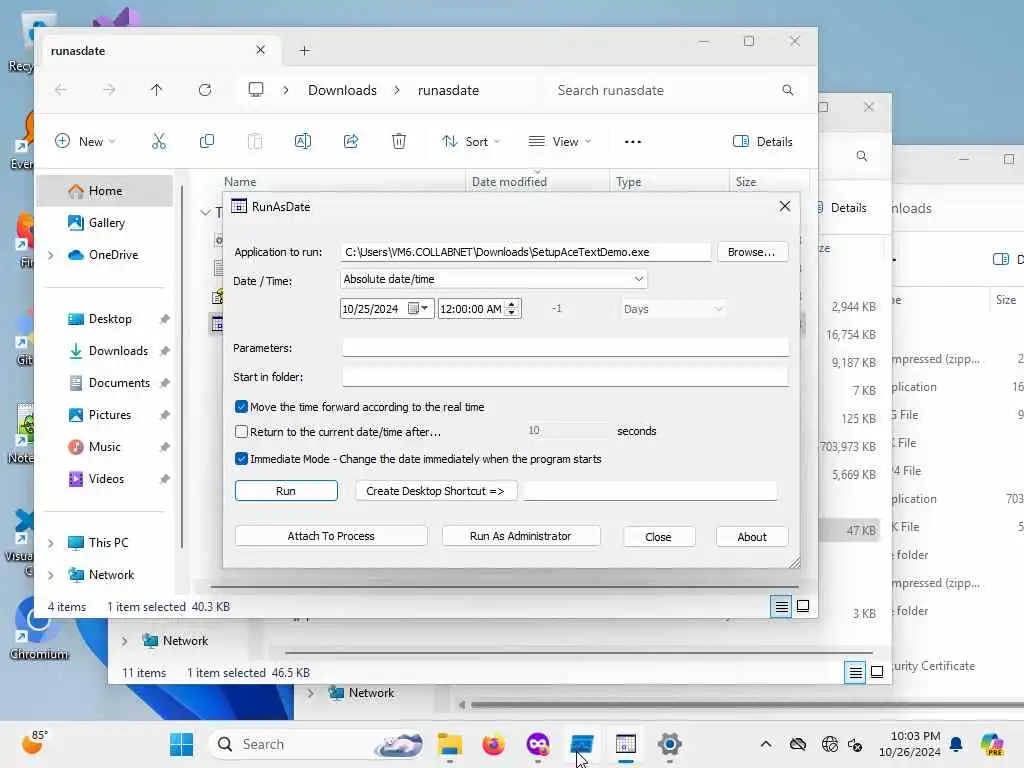Switch to details list view icon in runasdate window
The height and width of the screenshot is (768, 1024).
(x=781, y=607)
